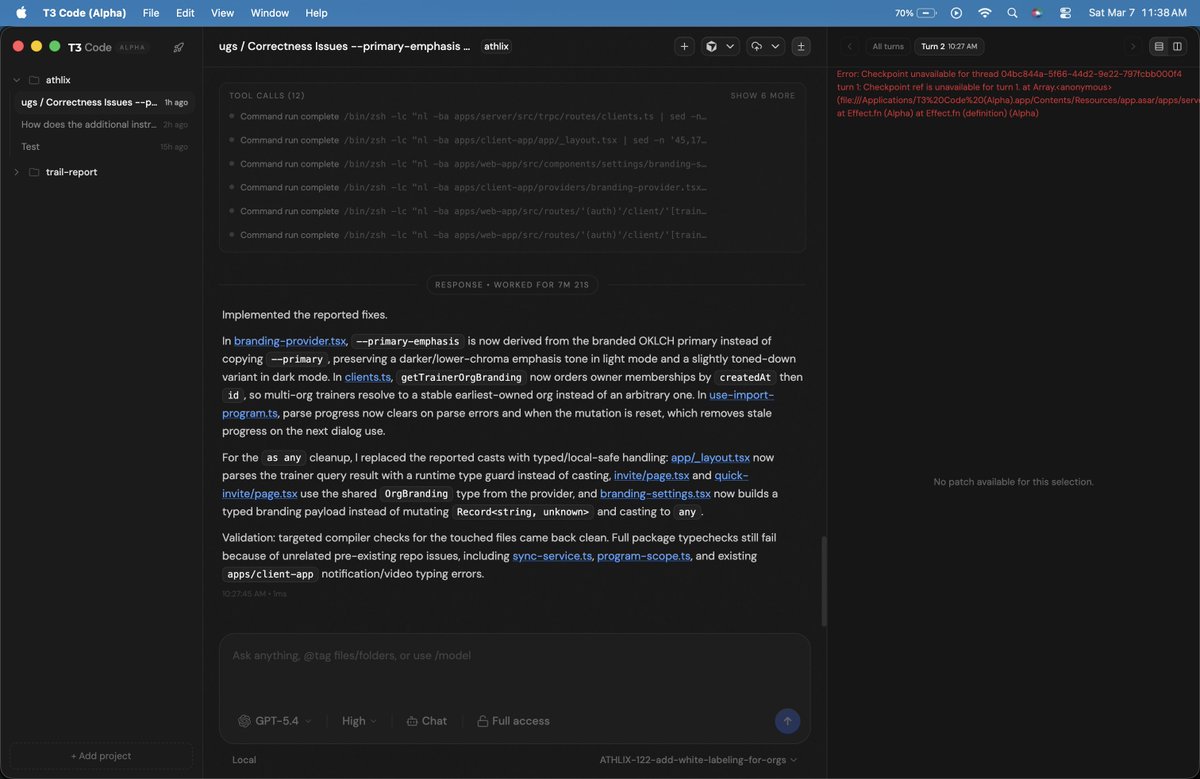
Task: Click the branding-provider.tsx tool call row
Action: pos(468,187)
